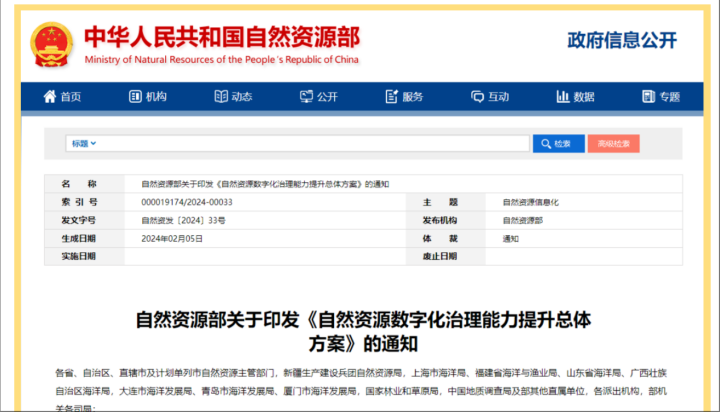Image resolution: width=720 pixels, height=412 pixels.
Task: Click the 专题 special topics icon
Action: (647, 97)
